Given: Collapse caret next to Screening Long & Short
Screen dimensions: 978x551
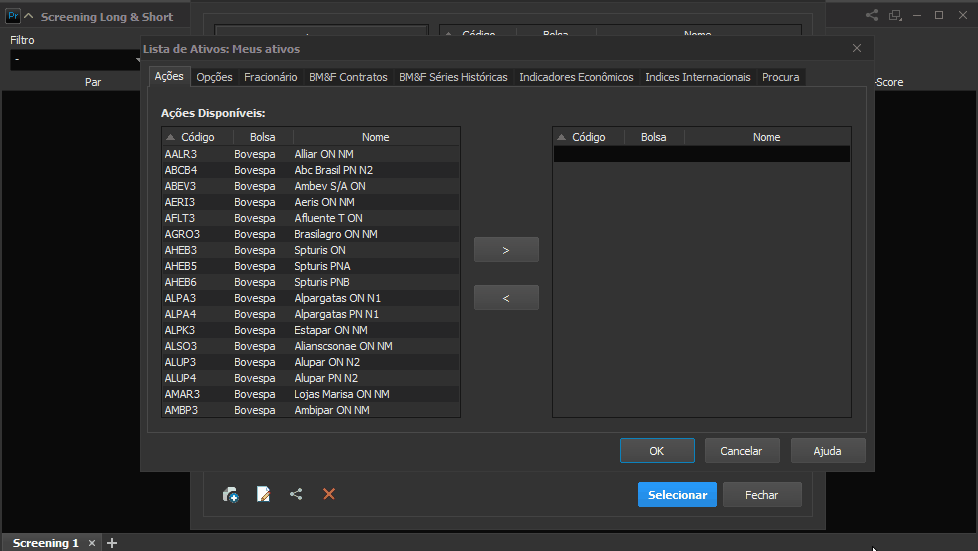Looking at the screenshot, I should pyautogui.click(x=29, y=16).
